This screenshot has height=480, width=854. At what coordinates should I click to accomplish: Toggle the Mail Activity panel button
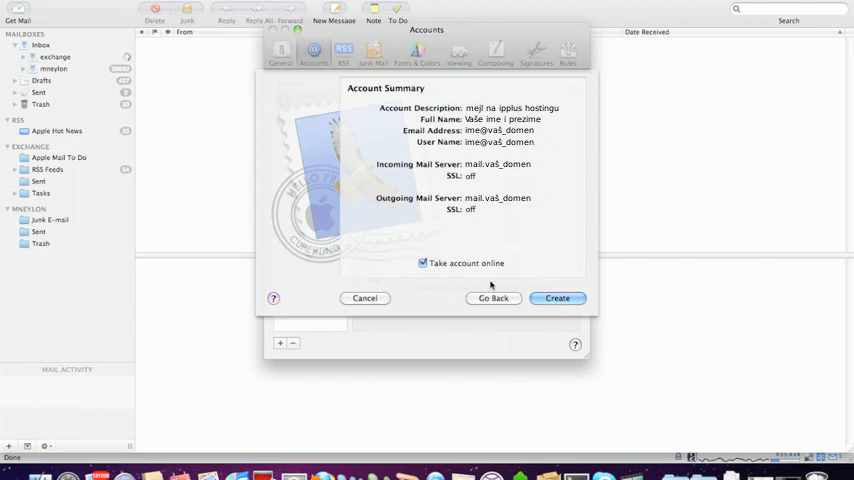tap(27, 446)
